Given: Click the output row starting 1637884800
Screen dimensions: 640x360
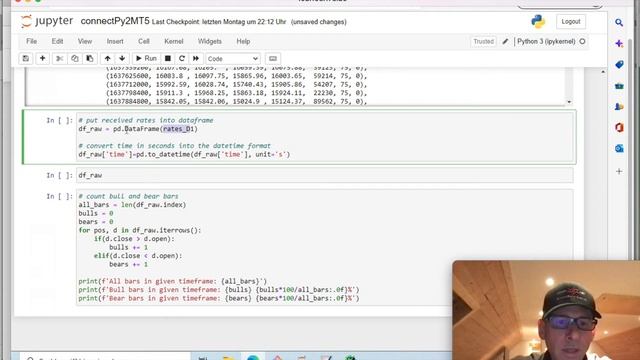Looking at the screenshot, I should click(237, 101).
